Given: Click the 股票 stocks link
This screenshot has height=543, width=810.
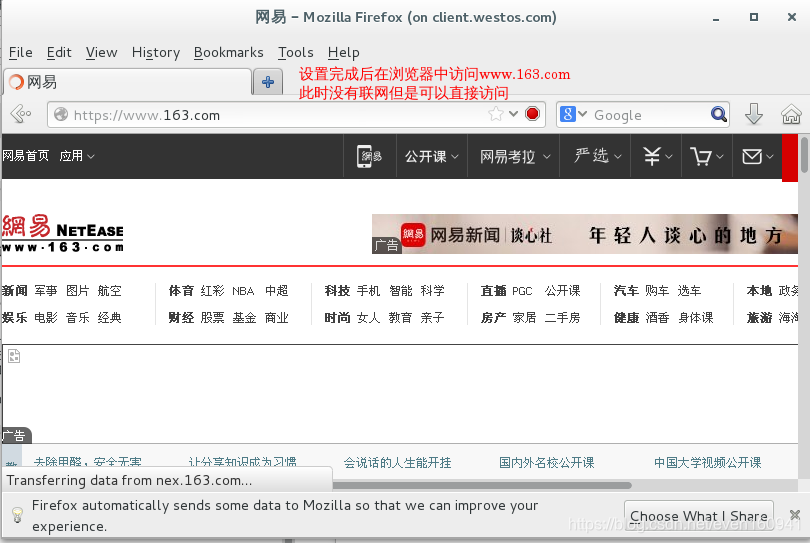Looking at the screenshot, I should coord(212,317).
